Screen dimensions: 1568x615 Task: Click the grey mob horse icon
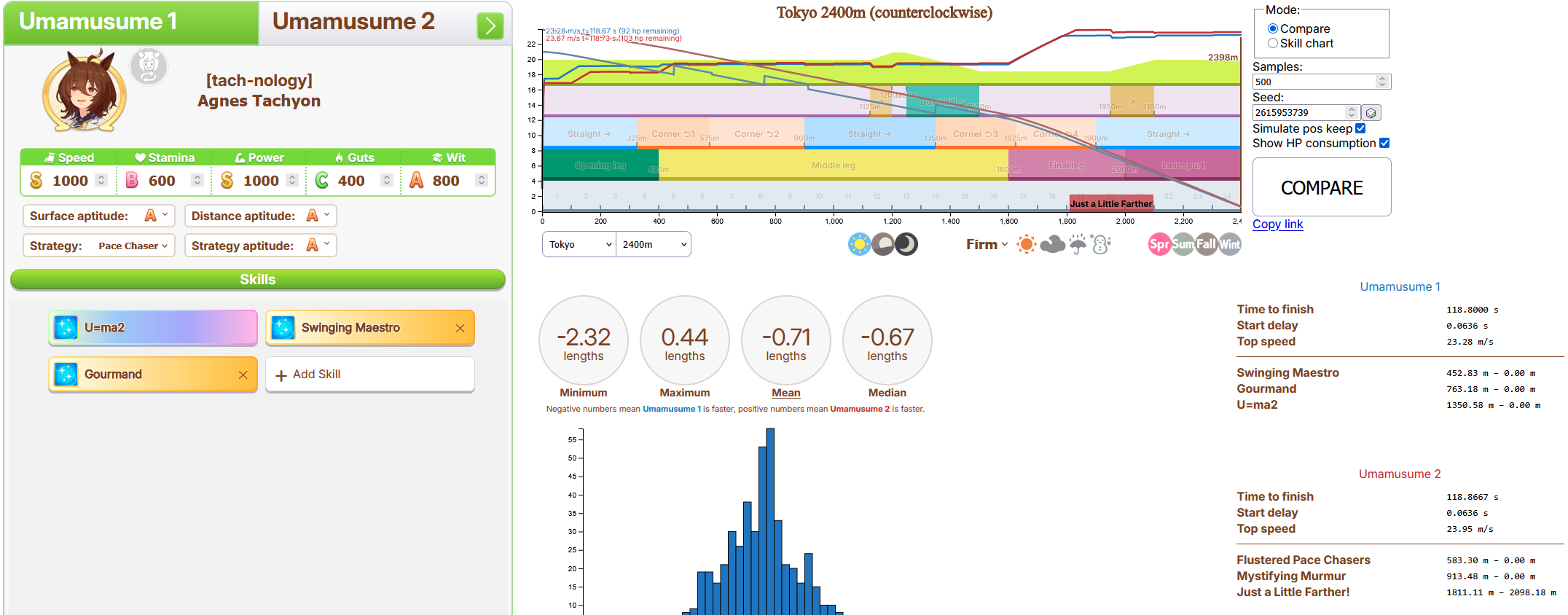click(x=149, y=66)
